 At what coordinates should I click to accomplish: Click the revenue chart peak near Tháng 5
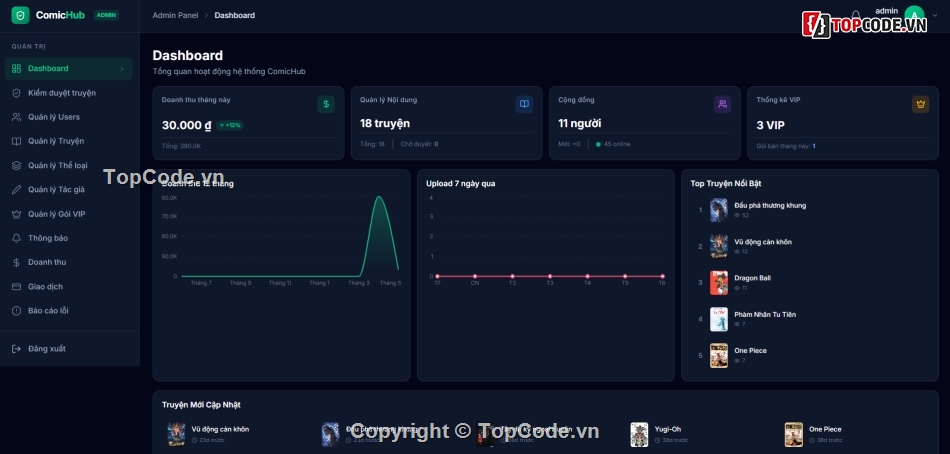[x=379, y=197]
